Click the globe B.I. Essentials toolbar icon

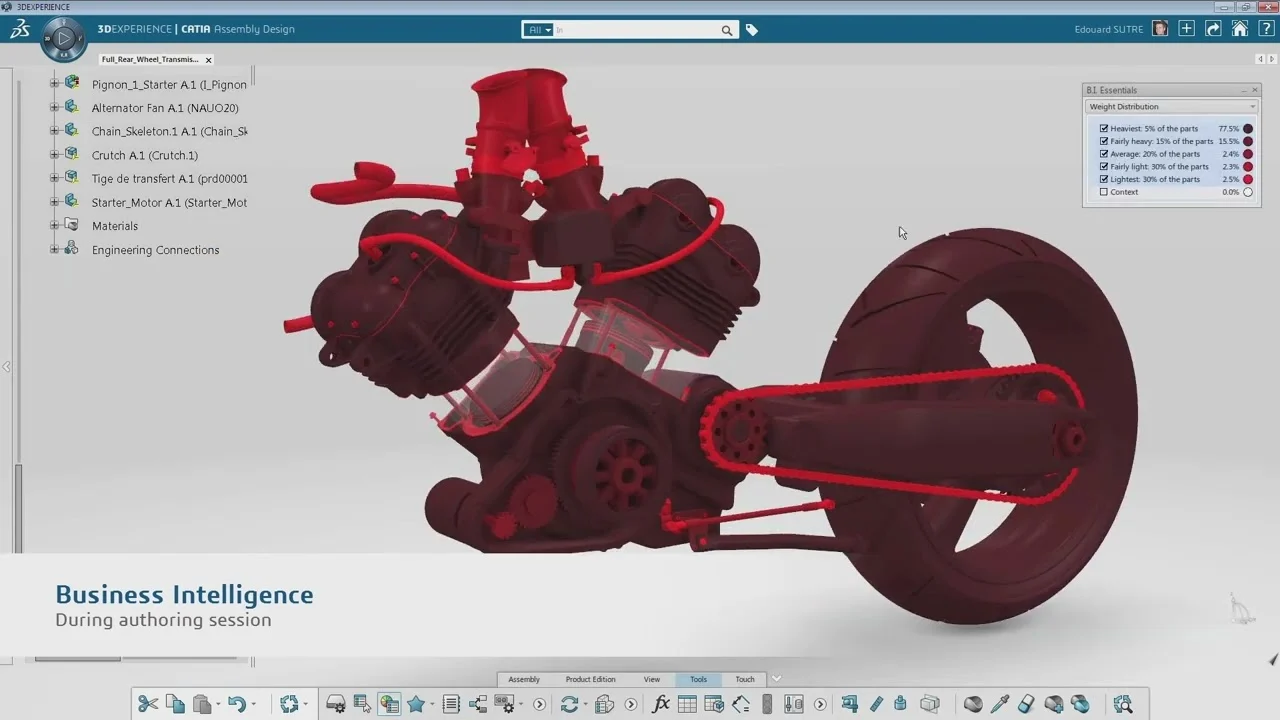[389, 704]
